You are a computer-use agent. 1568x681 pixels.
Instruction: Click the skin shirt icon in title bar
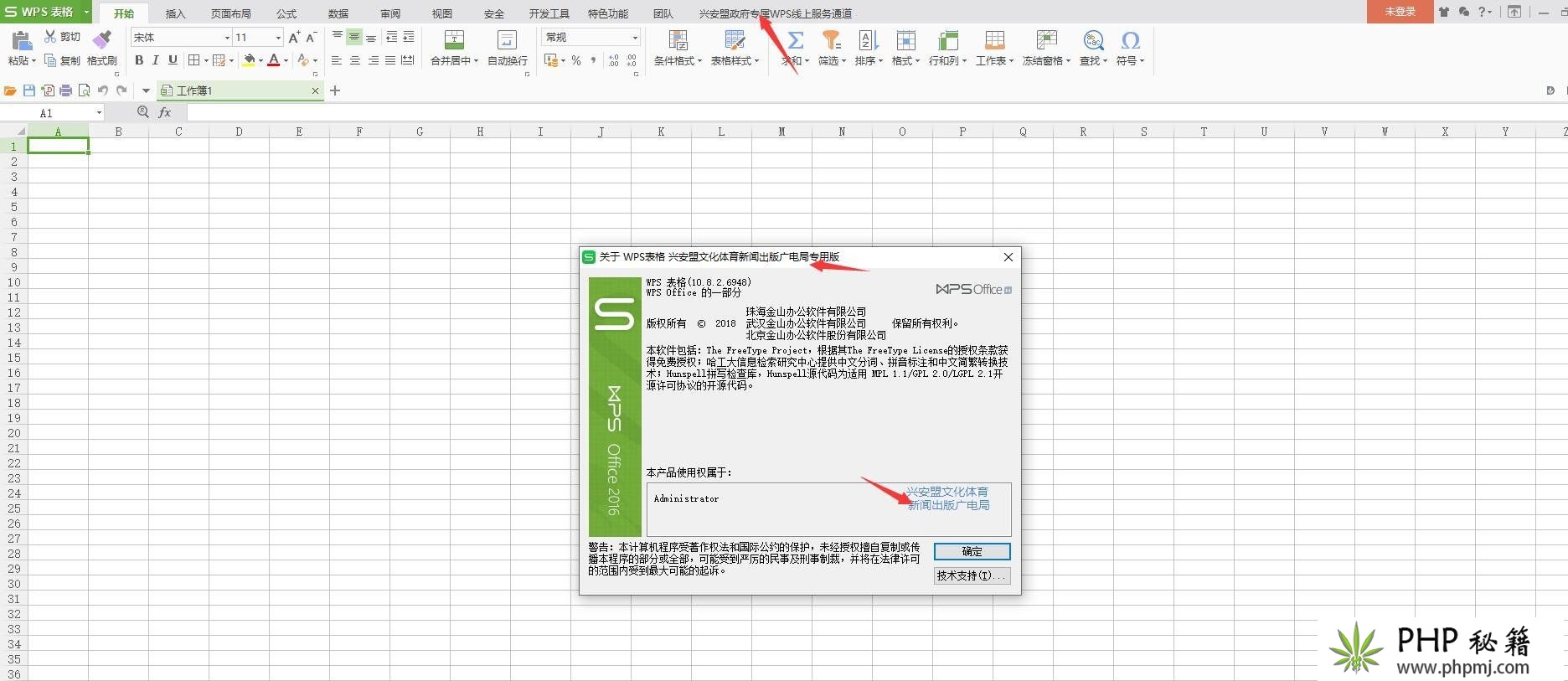1444,12
